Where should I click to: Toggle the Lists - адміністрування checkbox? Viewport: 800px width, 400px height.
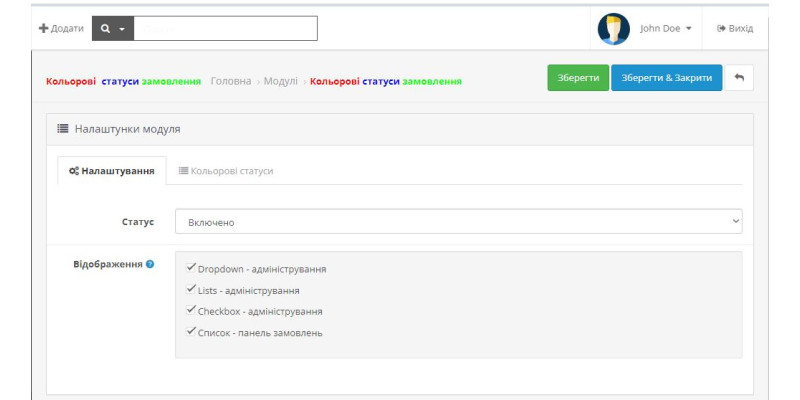(x=191, y=289)
